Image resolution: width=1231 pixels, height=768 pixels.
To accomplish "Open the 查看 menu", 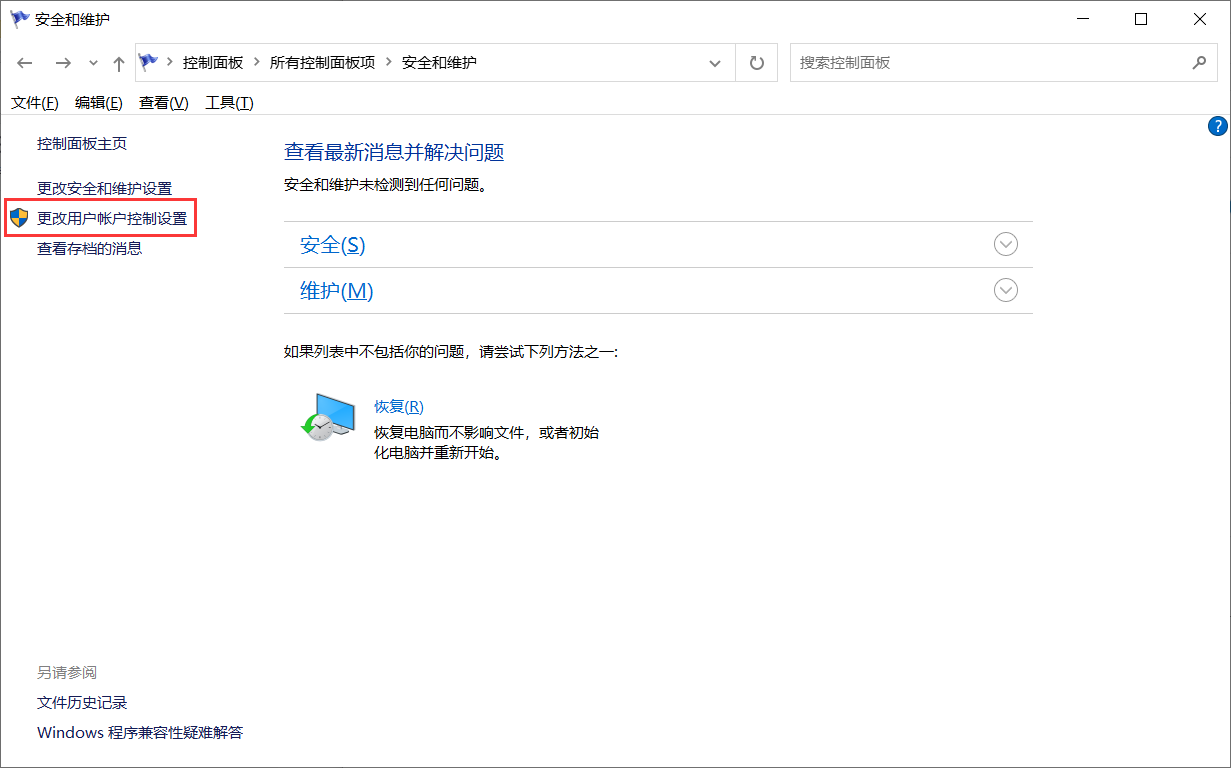I will tap(162, 101).
